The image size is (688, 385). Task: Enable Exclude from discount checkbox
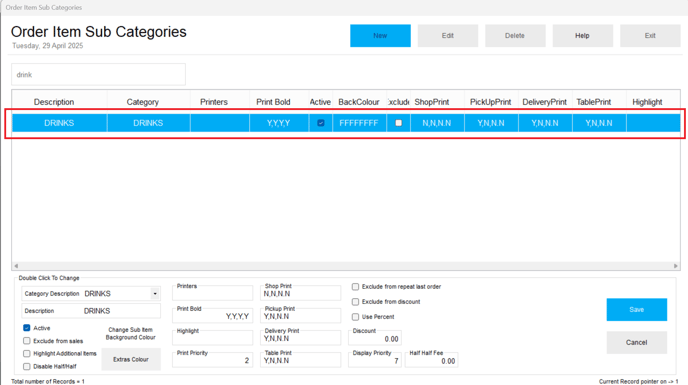[355, 302]
